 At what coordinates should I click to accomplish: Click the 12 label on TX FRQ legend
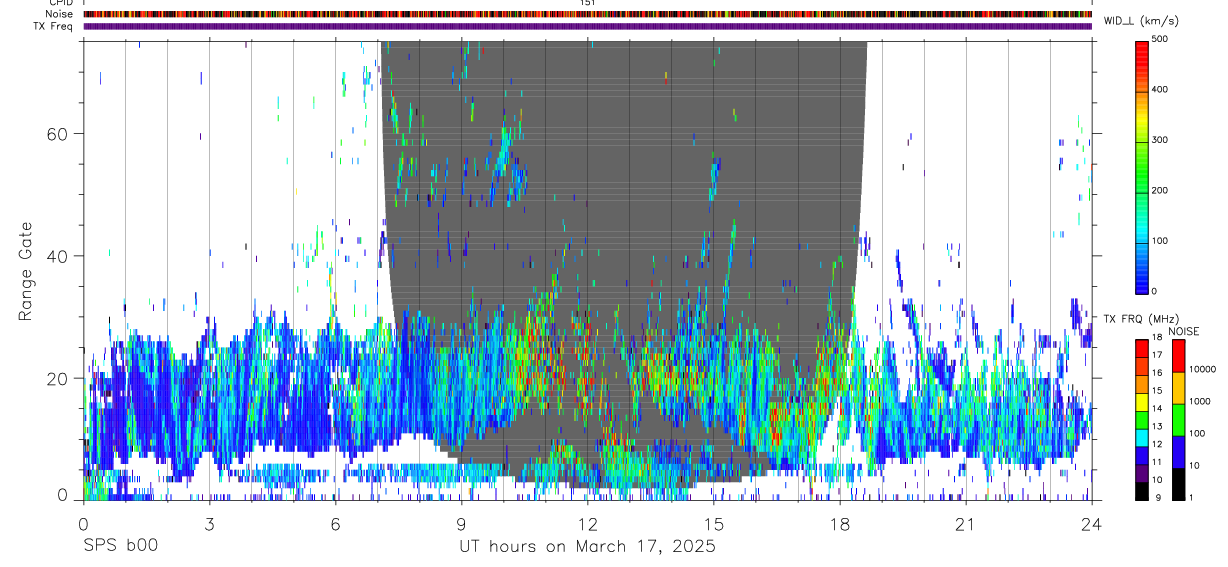pos(1157,444)
